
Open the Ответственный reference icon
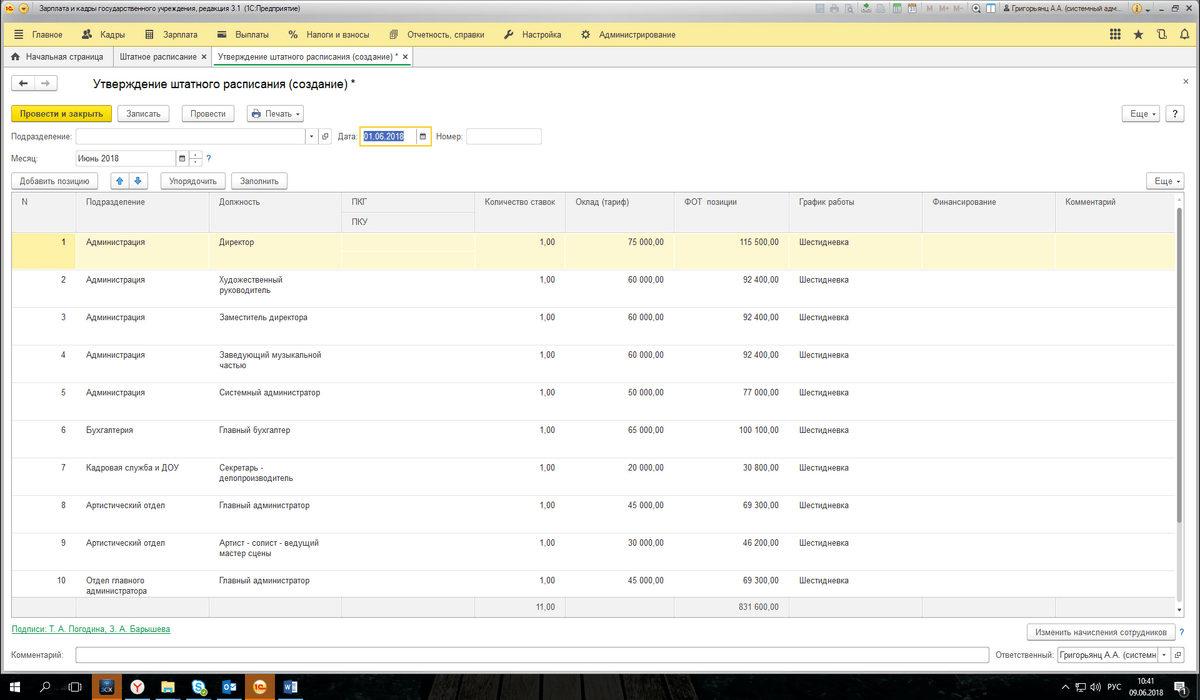point(1177,655)
